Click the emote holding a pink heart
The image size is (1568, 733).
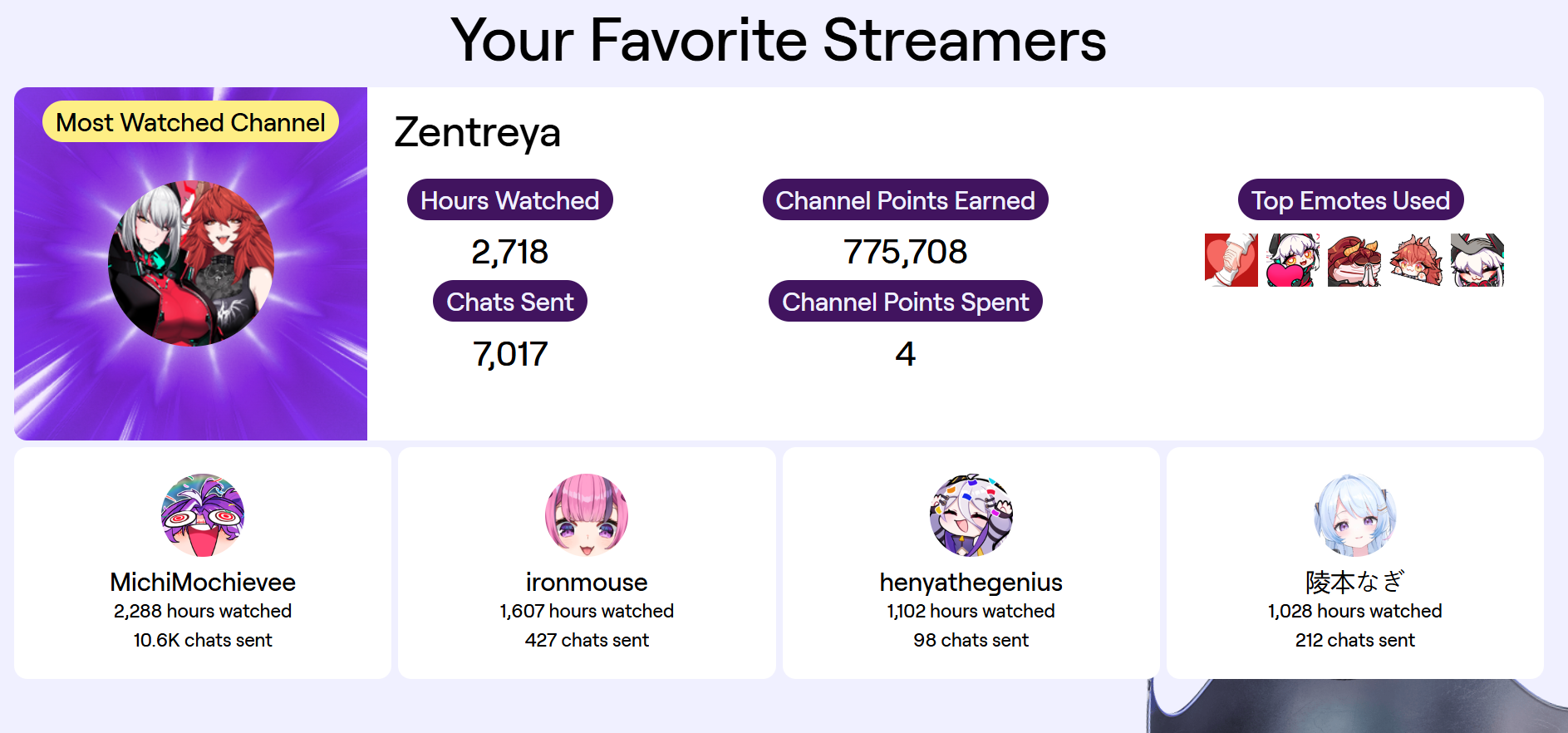[1292, 260]
